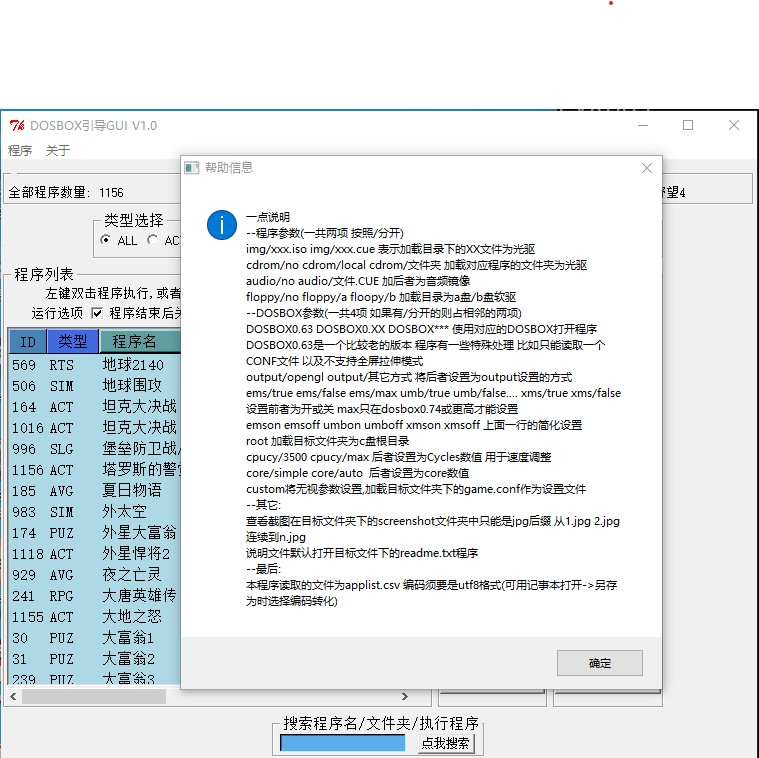Sort by the 程序名 column header
Viewport: 759px width, 758px height.
[140, 341]
